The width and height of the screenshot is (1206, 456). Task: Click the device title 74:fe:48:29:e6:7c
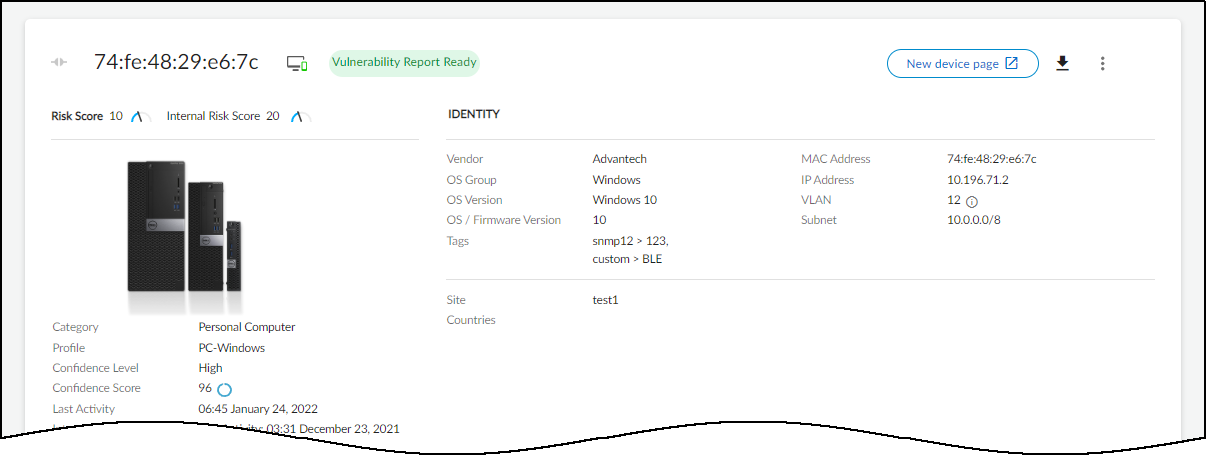click(x=176, y=62)
